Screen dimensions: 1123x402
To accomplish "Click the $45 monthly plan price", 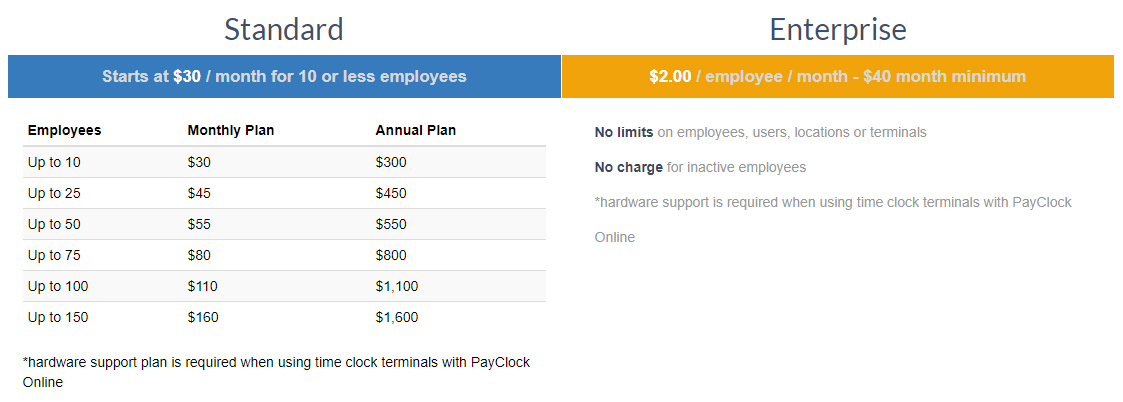I will point(199,193).
